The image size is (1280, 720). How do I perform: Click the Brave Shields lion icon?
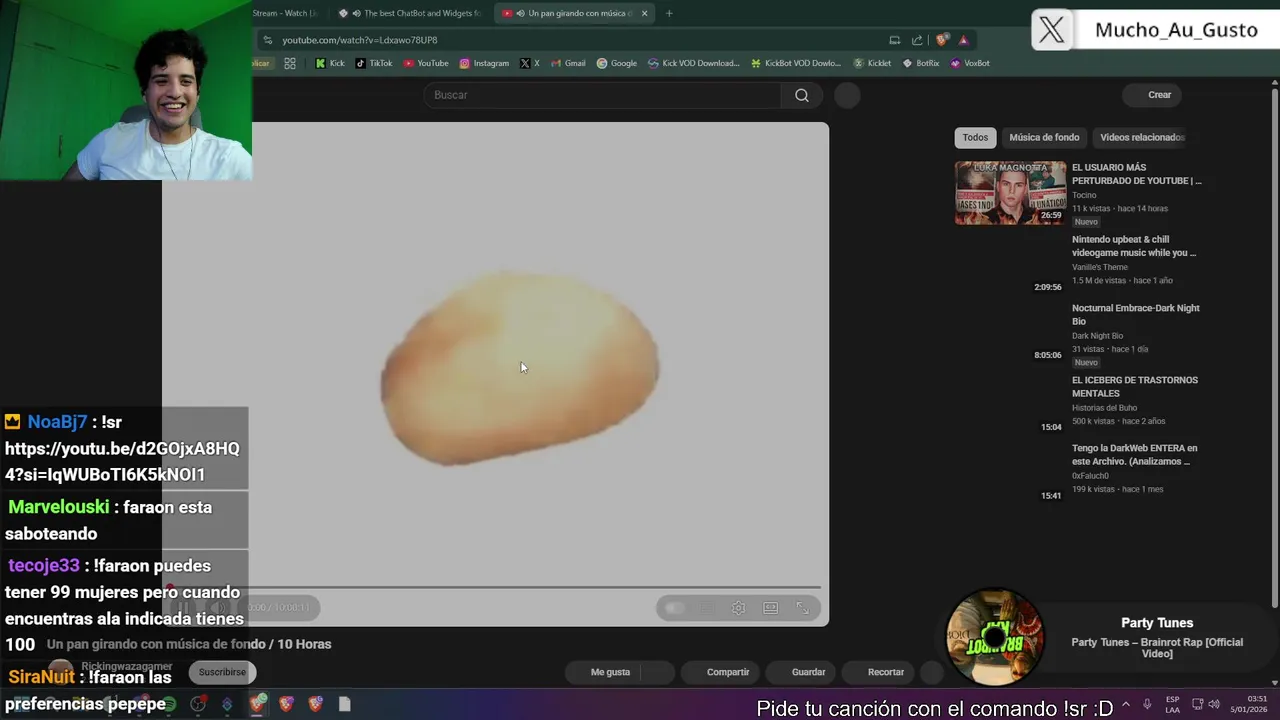[x=942, y=40]
